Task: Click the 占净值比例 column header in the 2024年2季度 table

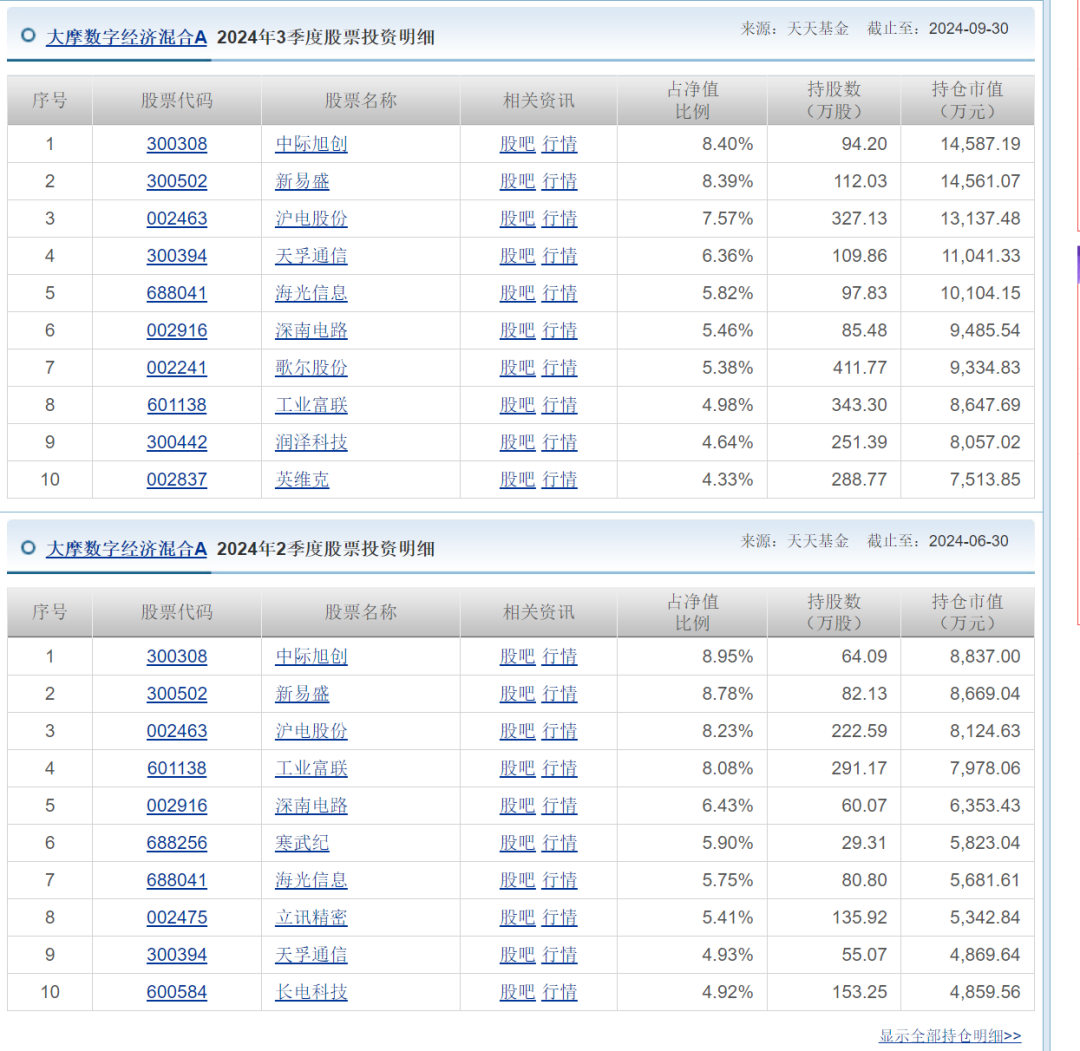Action: [x=692, y=612]
